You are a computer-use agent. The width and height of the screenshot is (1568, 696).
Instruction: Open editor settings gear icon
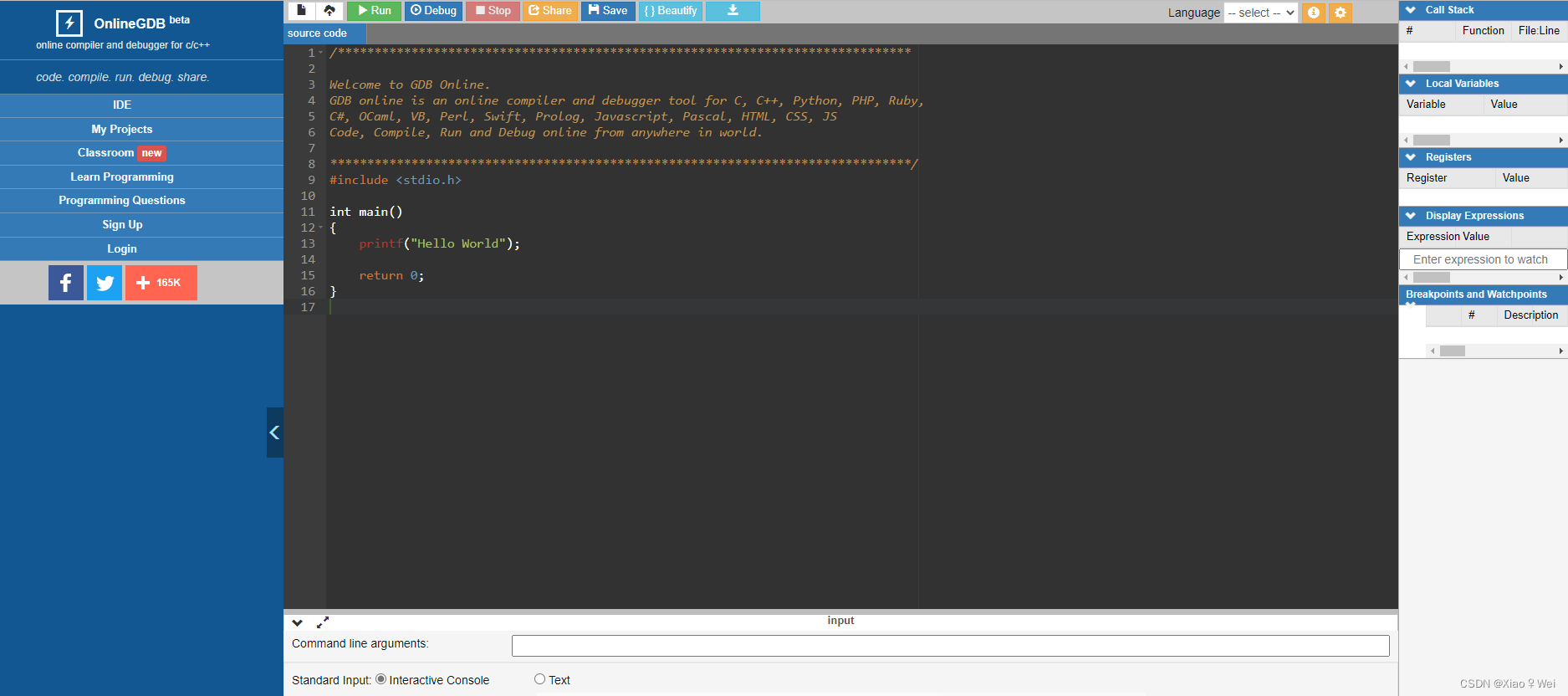click(1341, 13)
